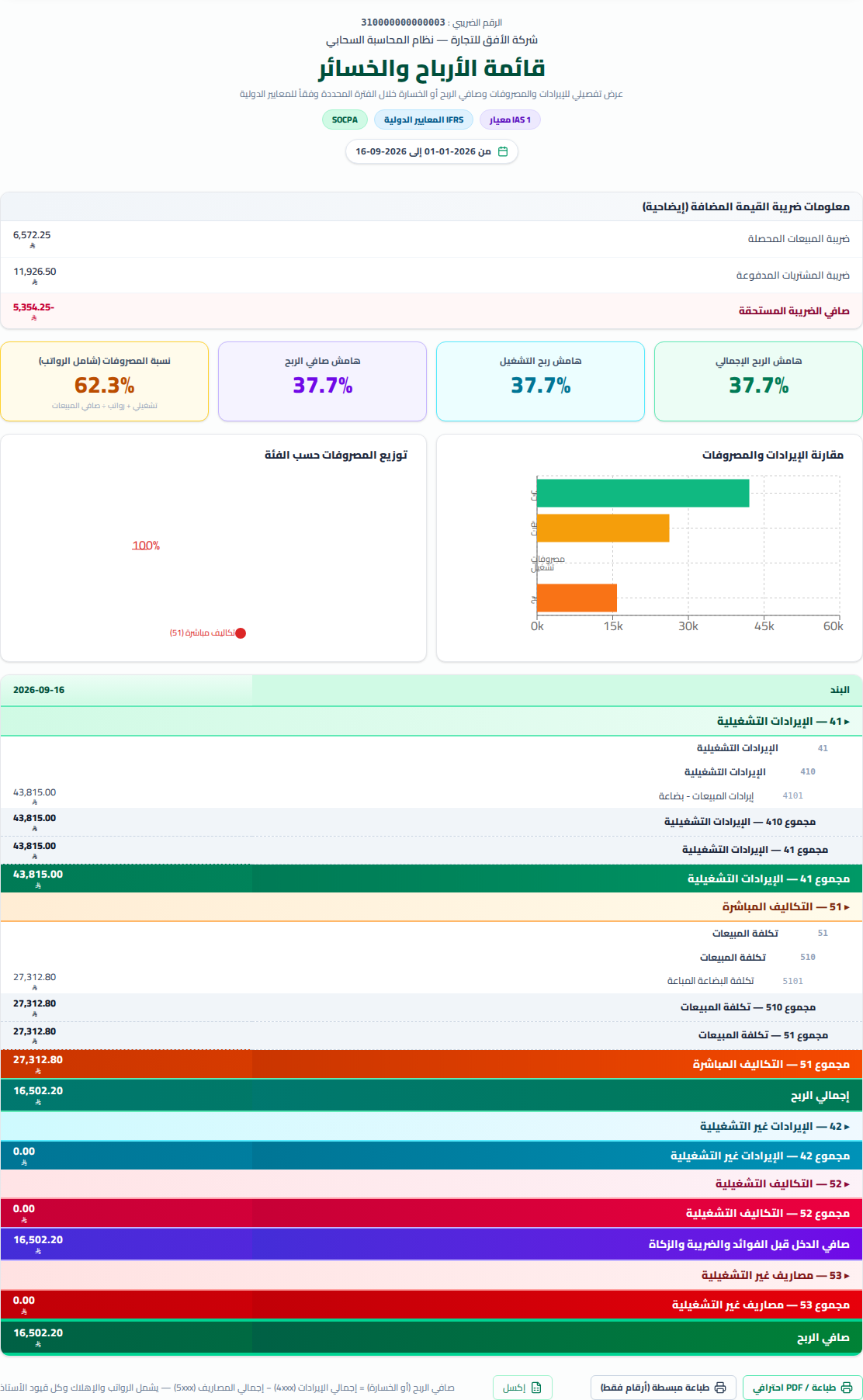Expand the 52 operating costs section
The height and width of the screenshot is (1400, 863).
(431, 1183)
